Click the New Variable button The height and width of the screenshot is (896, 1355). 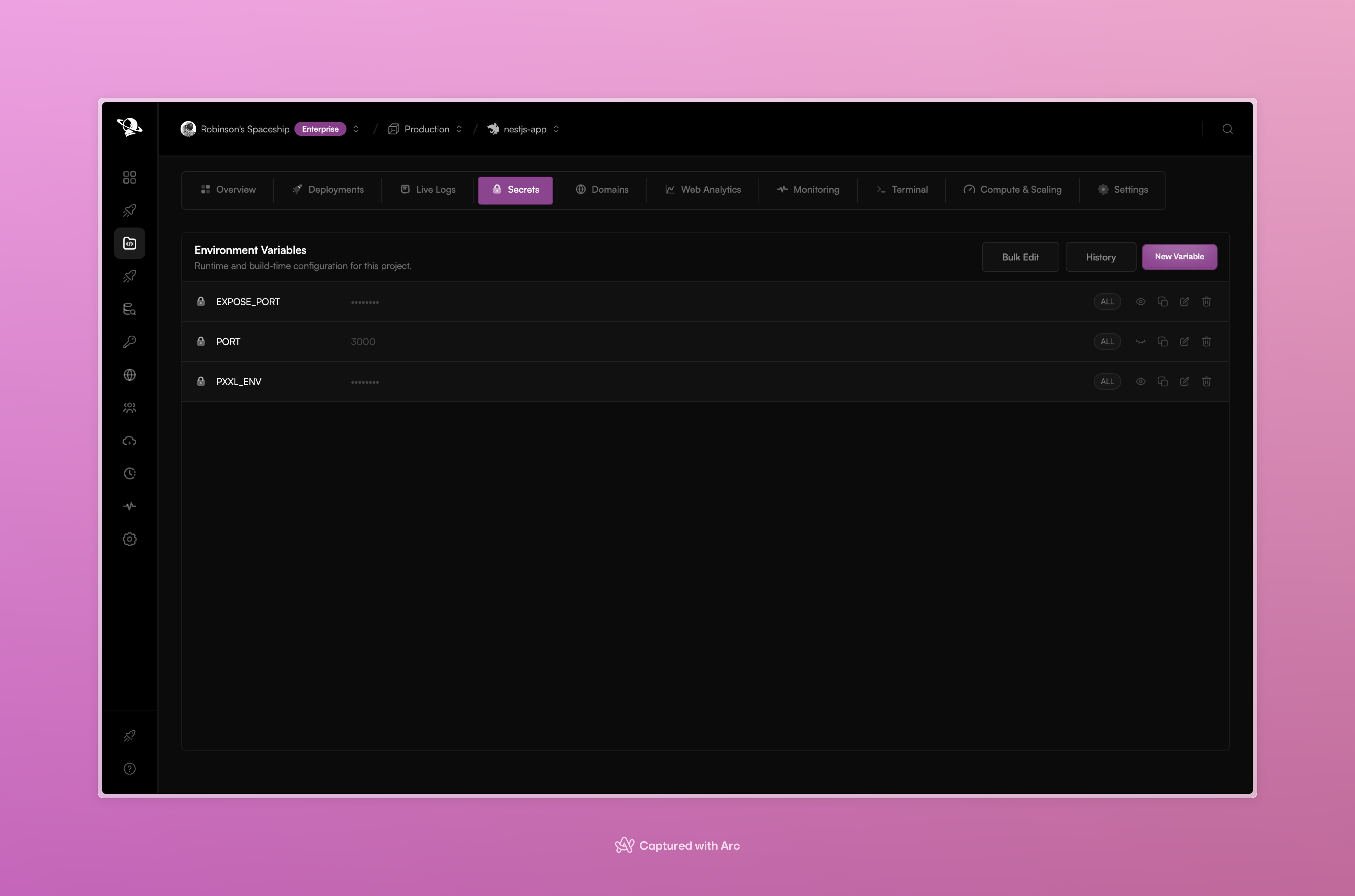1179,256
